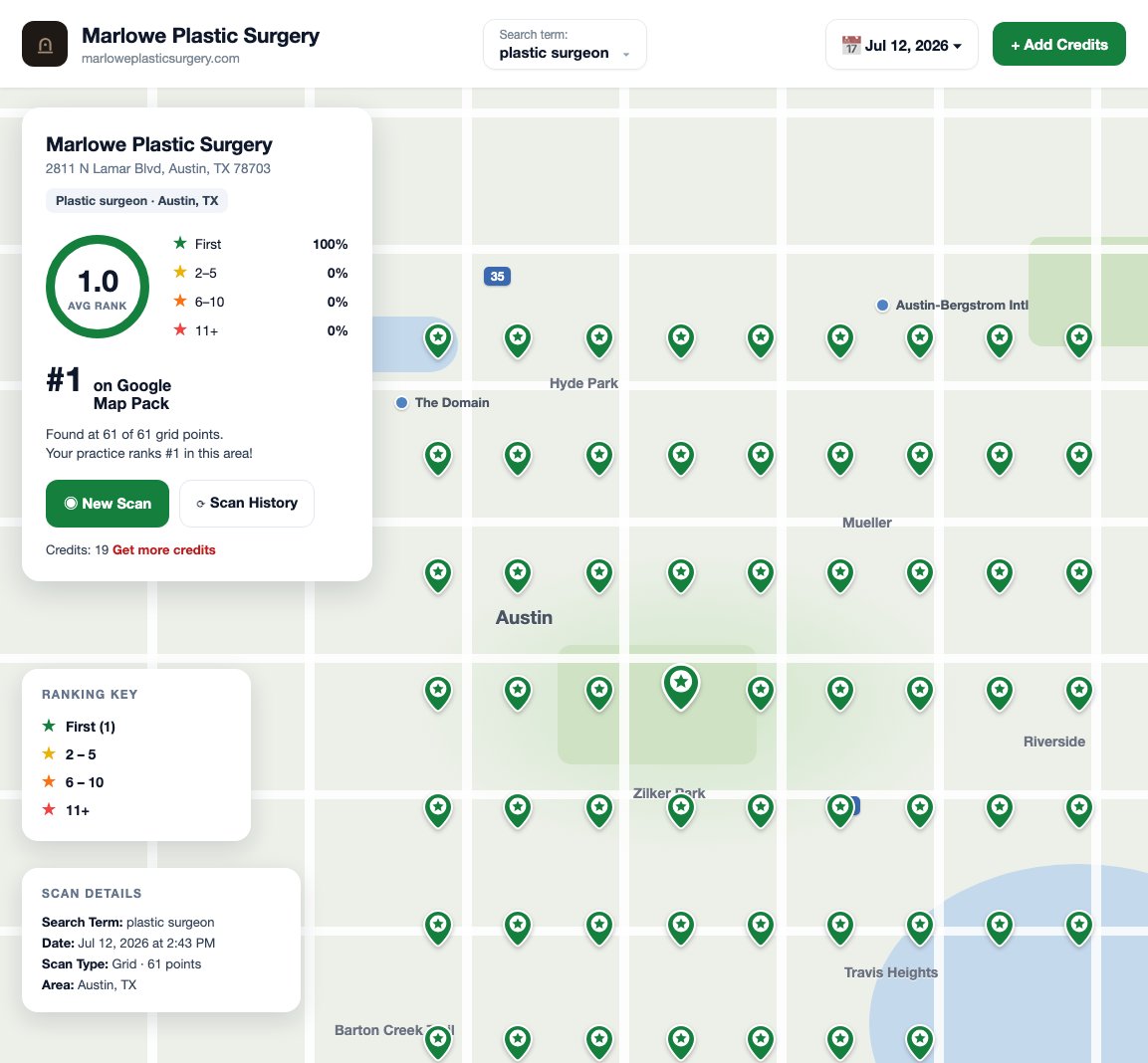Open the Search term dropdown

point(565,45)
